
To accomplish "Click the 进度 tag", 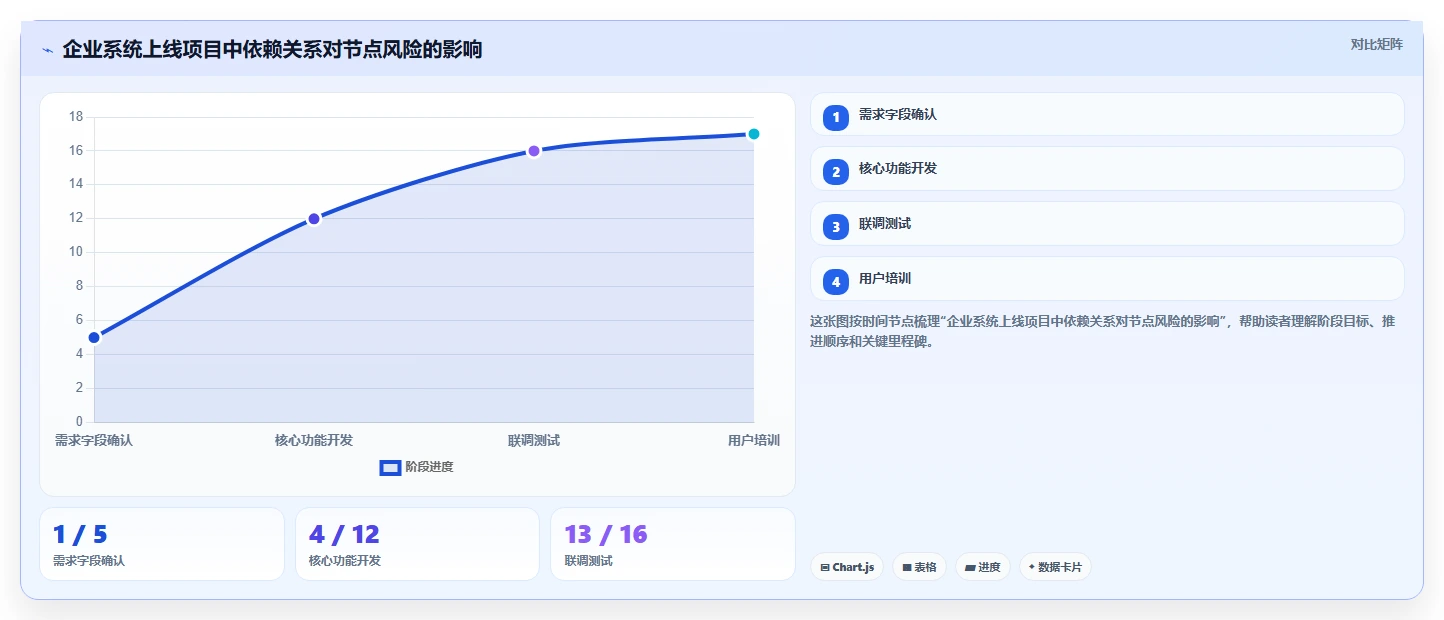I will (x=983, y=567).
